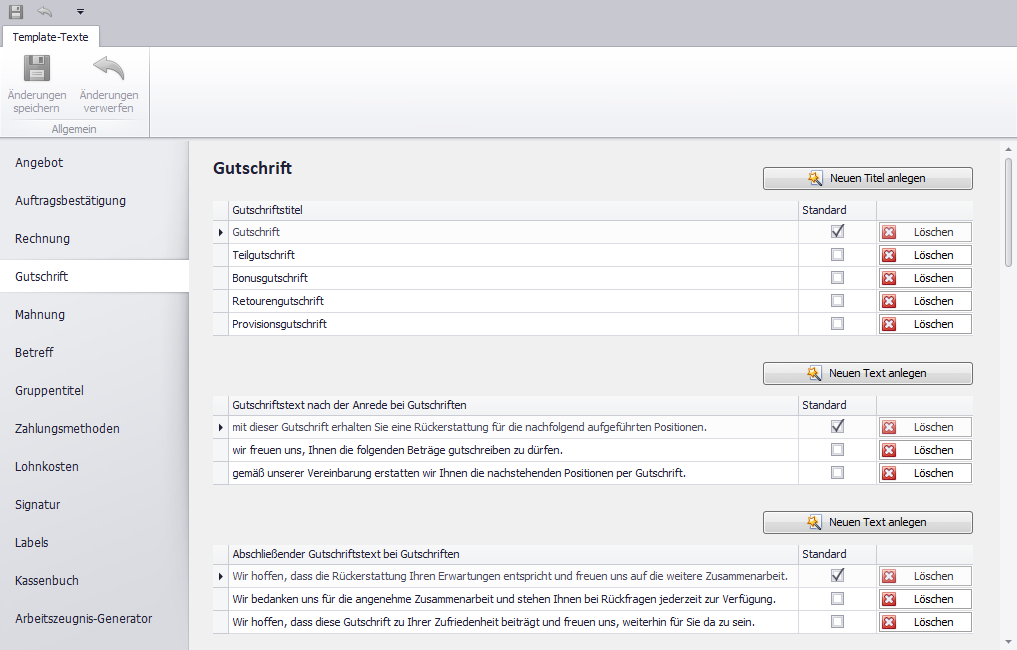Click the save icon in quick access toolbar
1017x650 pixels.
click(x=16, y=11)
